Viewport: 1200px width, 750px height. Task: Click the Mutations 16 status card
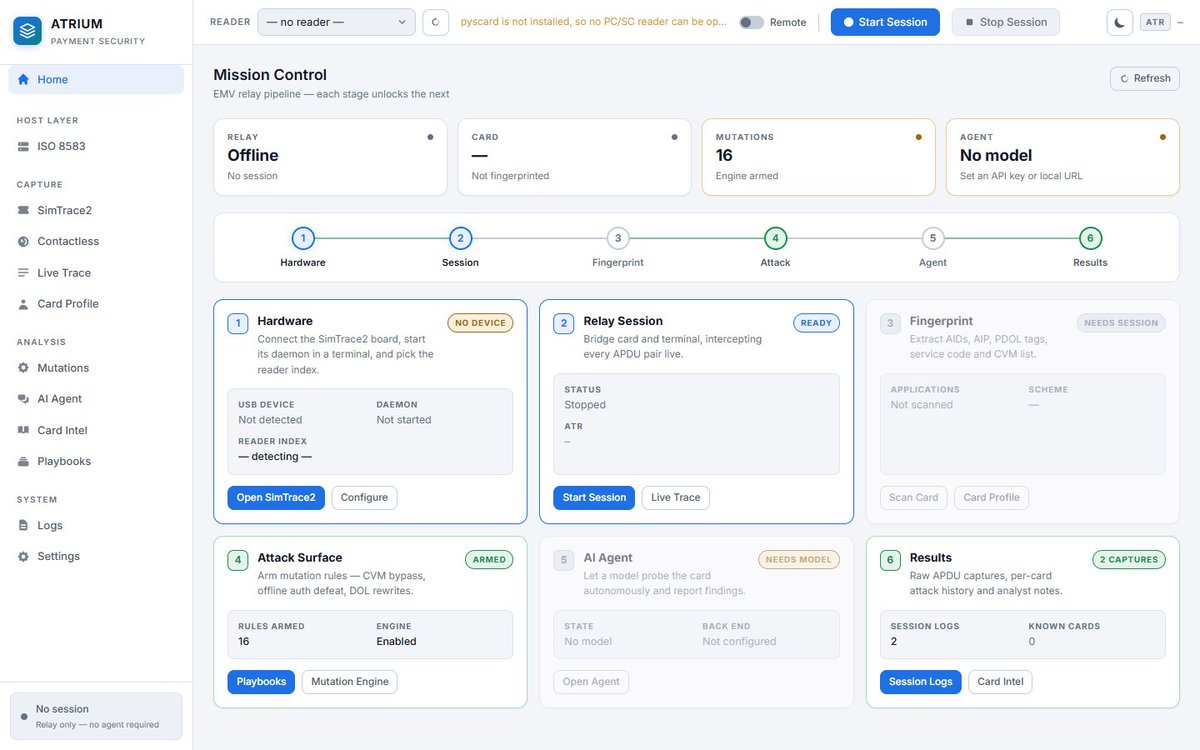pyautogui.click(x=818, y=157)
